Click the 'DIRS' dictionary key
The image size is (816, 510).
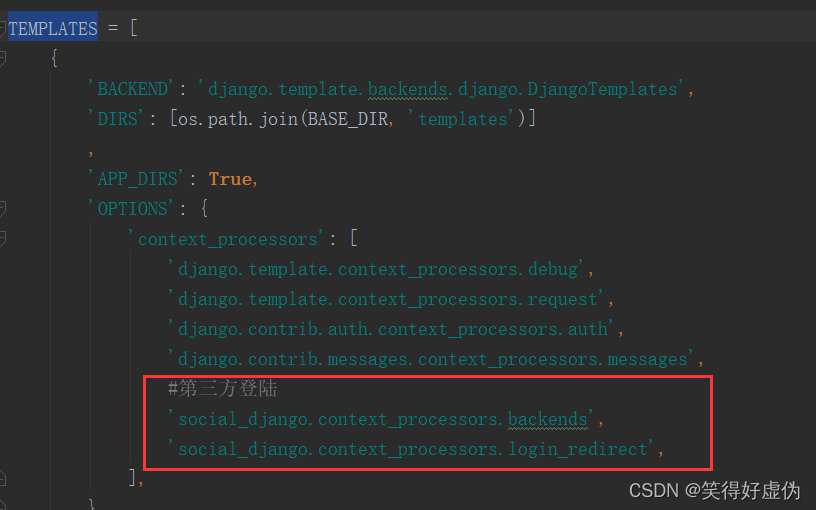click(x=115, y=119)
